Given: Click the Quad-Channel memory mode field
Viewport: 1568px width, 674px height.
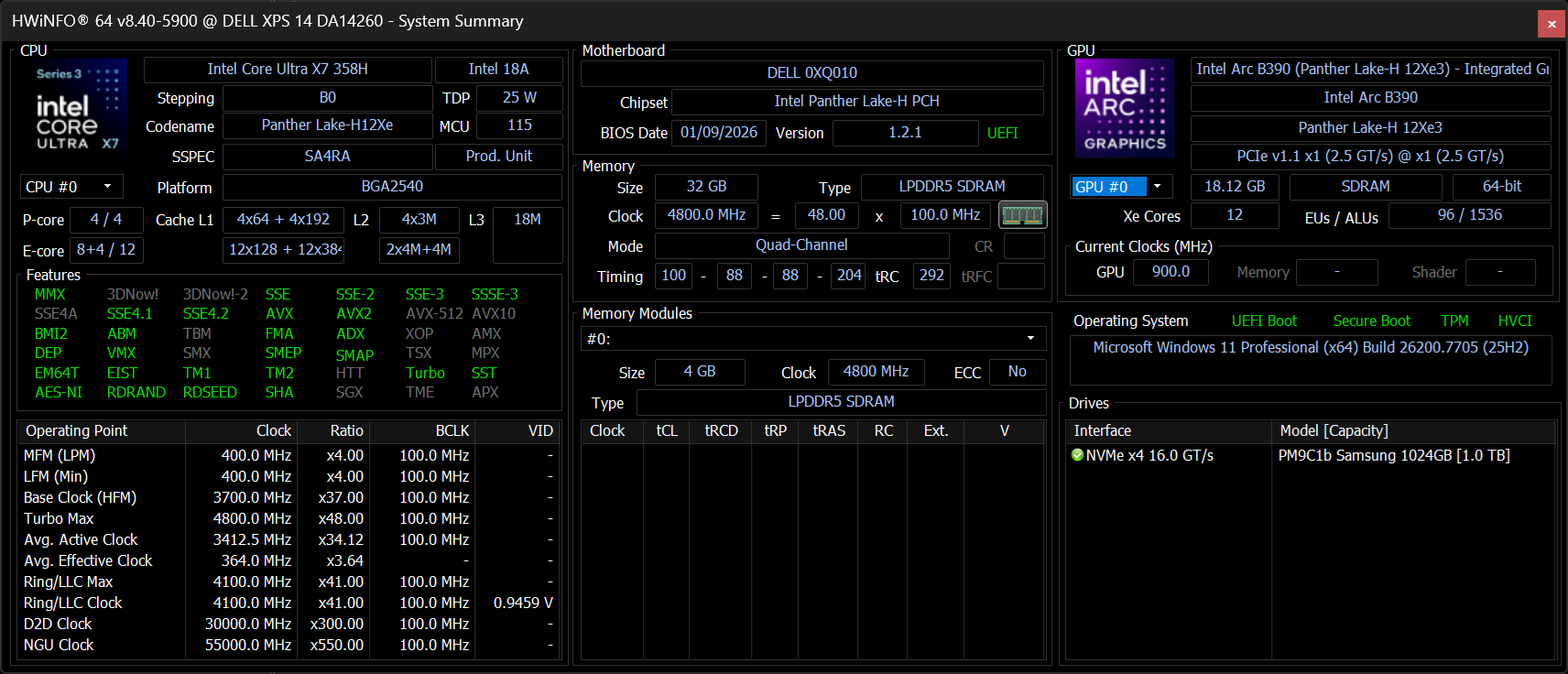Looking at the screenshot, I should [x=801, y=245].
